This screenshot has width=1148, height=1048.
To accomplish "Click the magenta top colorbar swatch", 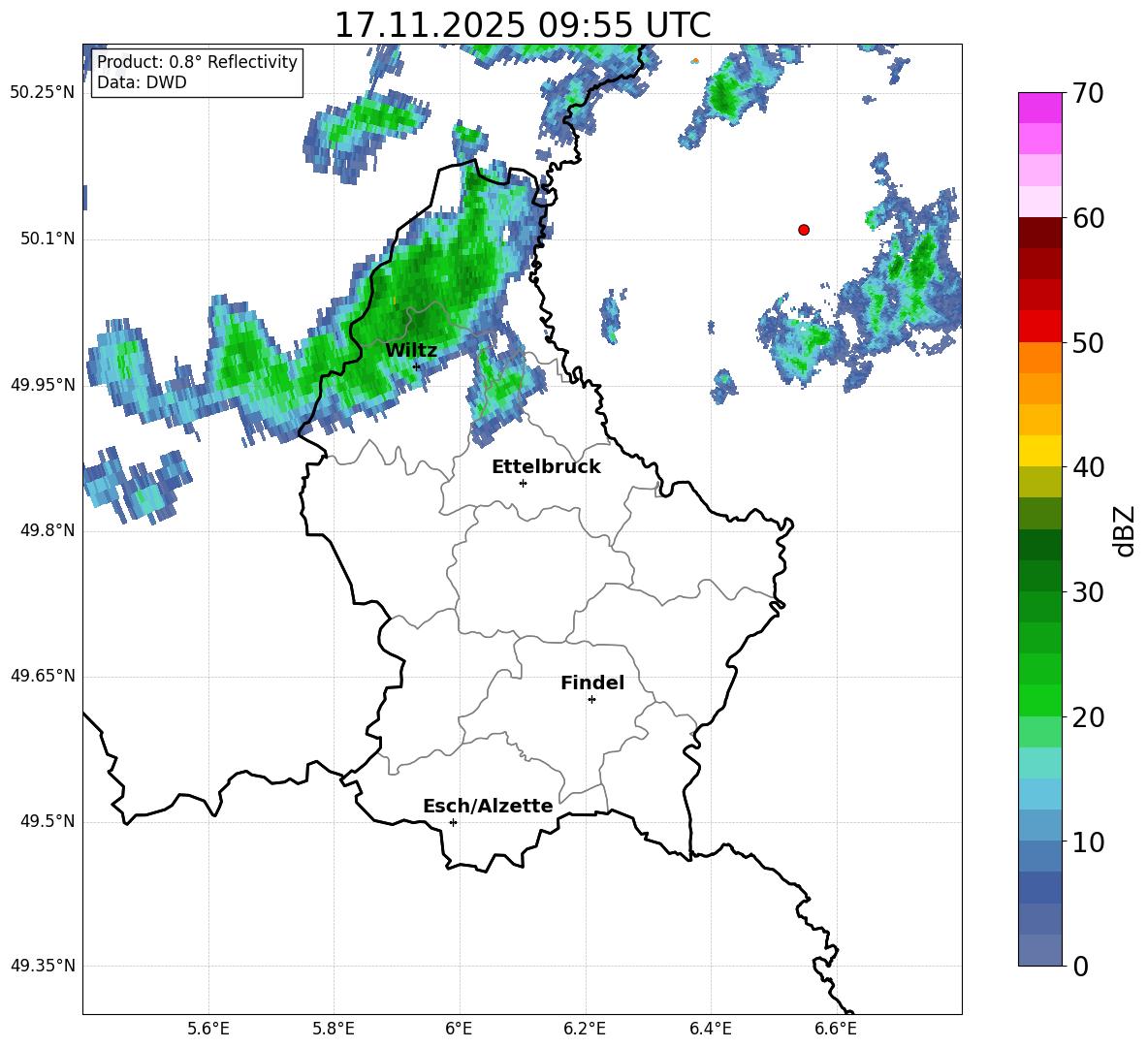I will 1039,108.
